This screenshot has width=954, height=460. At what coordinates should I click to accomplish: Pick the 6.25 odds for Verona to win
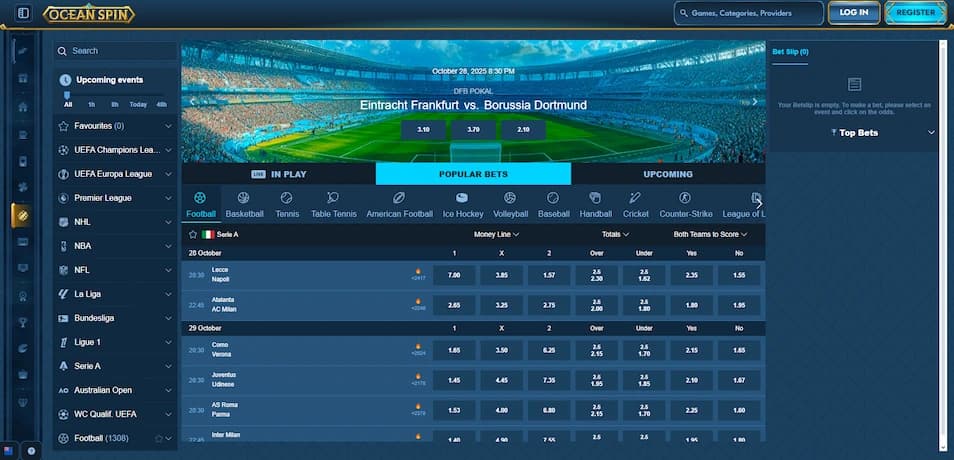[x=549, y=350]
